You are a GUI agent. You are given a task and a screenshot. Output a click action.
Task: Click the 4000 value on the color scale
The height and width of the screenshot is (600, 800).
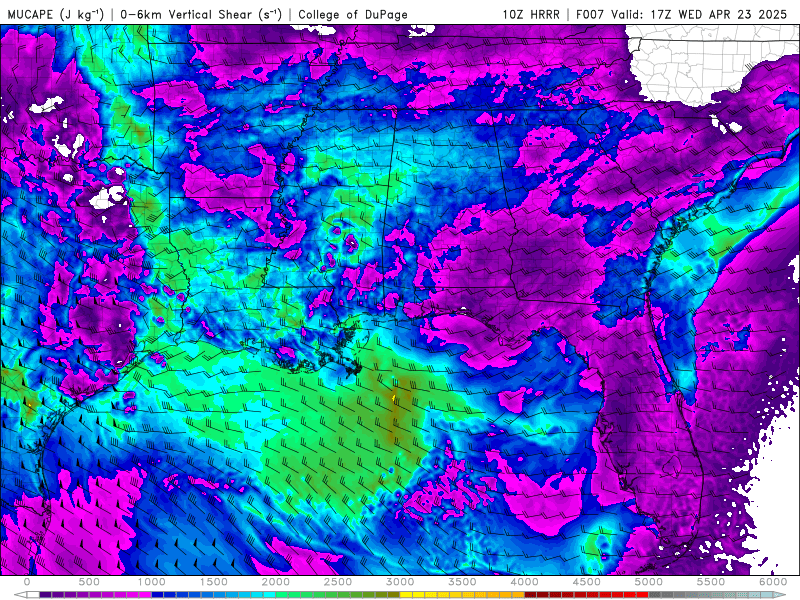coord(524,582)
